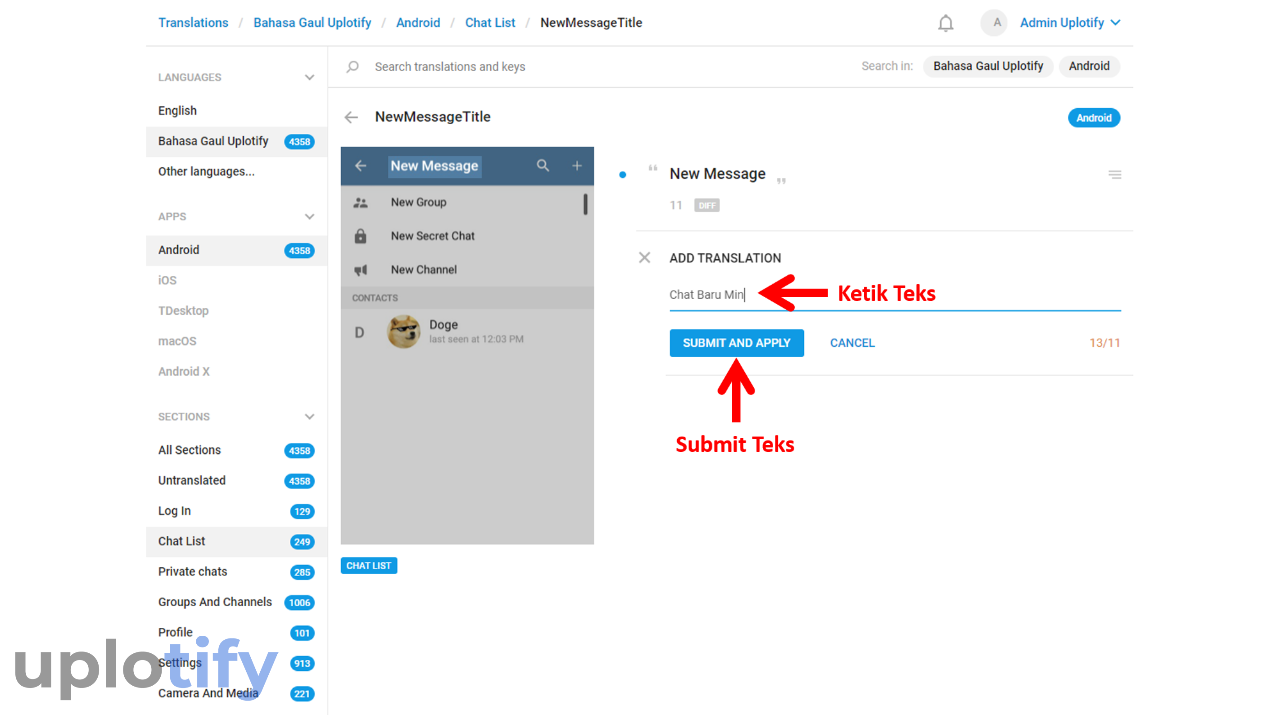Open Profile section
The height and width of the screenshot is (715, 1280).
pos(236,632)
